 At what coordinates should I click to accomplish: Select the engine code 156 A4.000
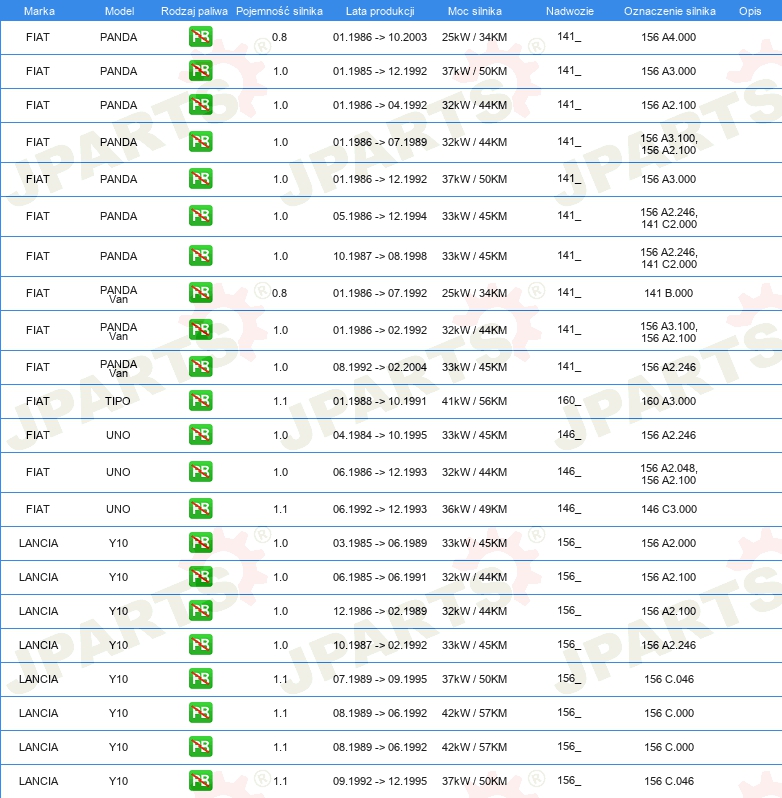click(669, 37)
